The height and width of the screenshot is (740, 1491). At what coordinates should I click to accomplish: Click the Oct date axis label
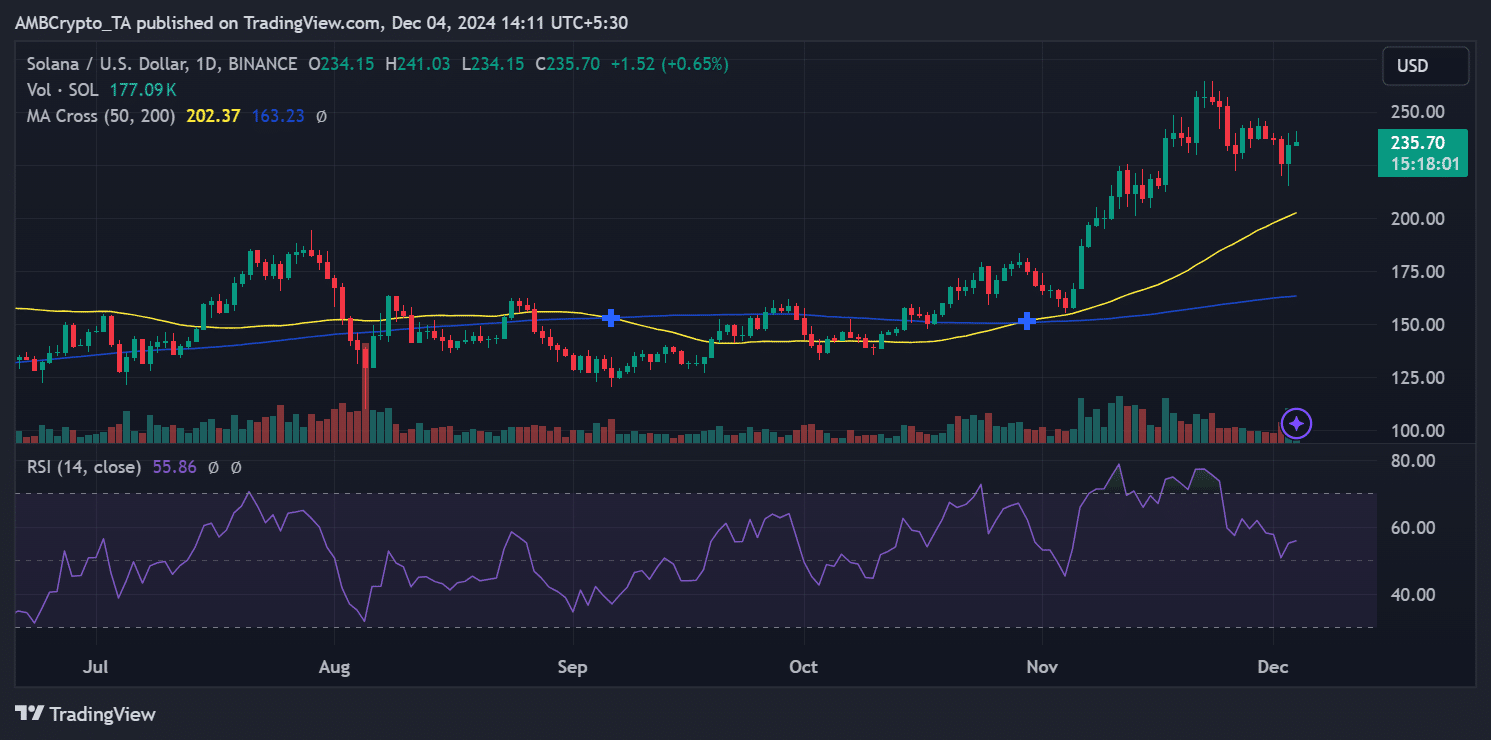(804, 666)
